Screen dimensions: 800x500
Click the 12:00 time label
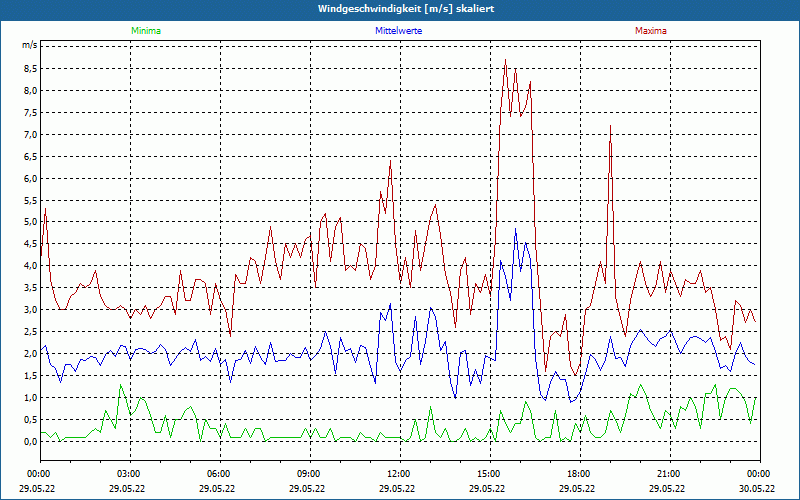pyautogui.click(x=400, y=474)
